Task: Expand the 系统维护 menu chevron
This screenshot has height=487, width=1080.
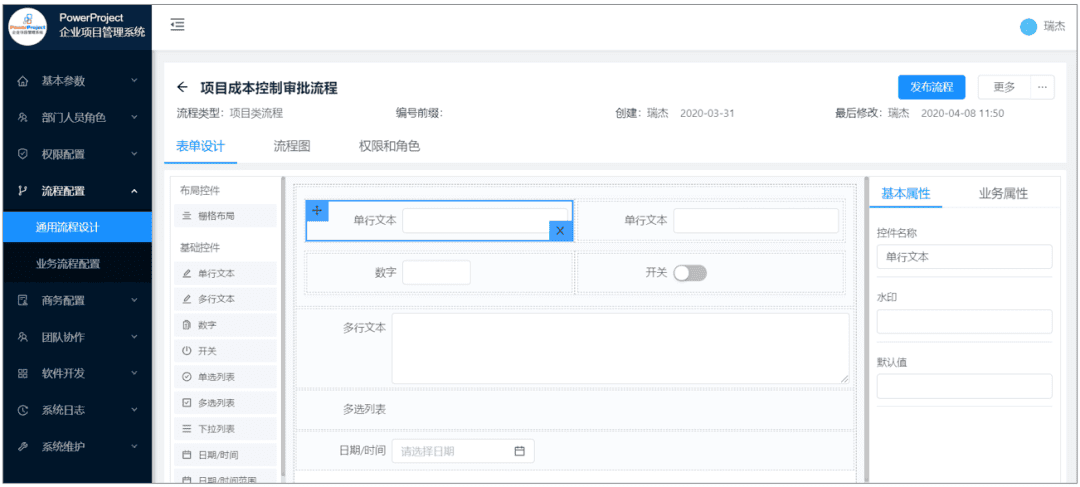Action: point(134,446)
